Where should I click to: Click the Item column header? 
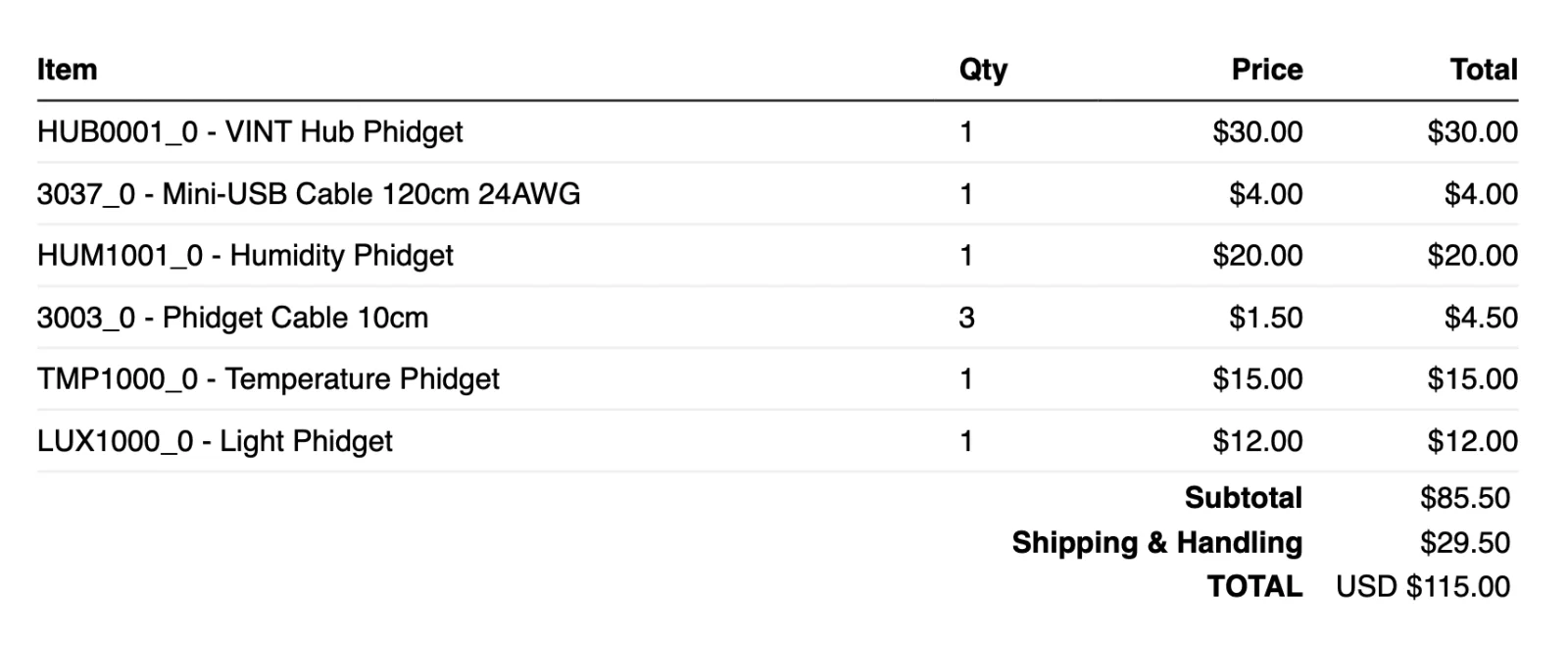(x=67, y=70)
